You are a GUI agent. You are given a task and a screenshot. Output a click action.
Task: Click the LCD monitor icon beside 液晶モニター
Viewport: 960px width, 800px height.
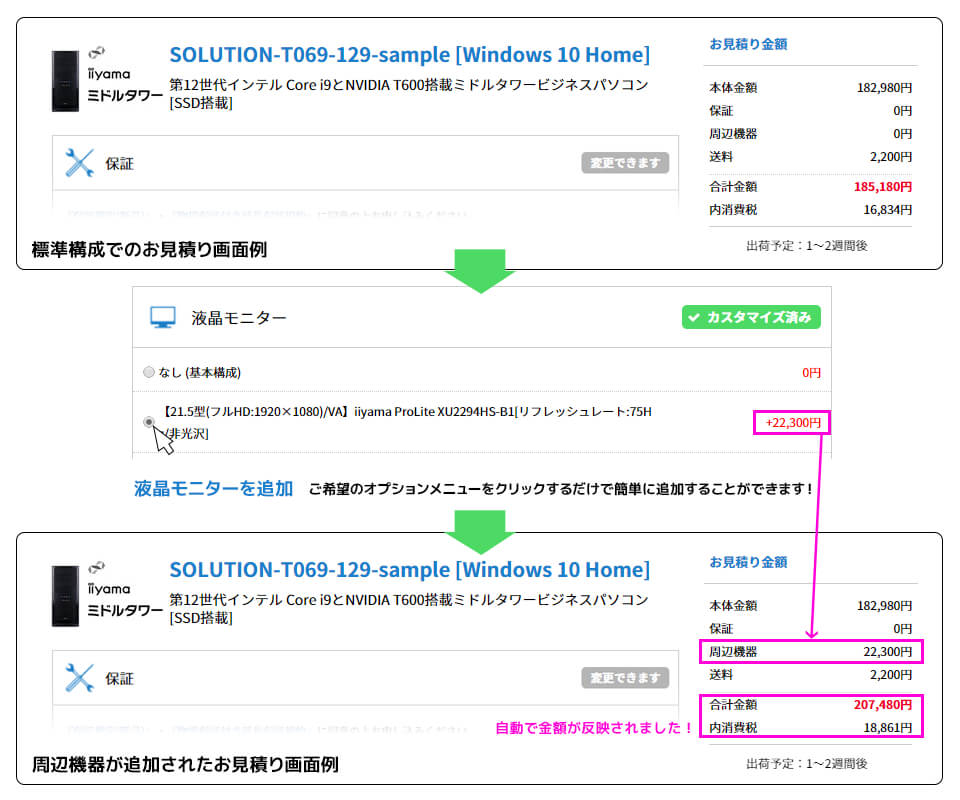163,318
